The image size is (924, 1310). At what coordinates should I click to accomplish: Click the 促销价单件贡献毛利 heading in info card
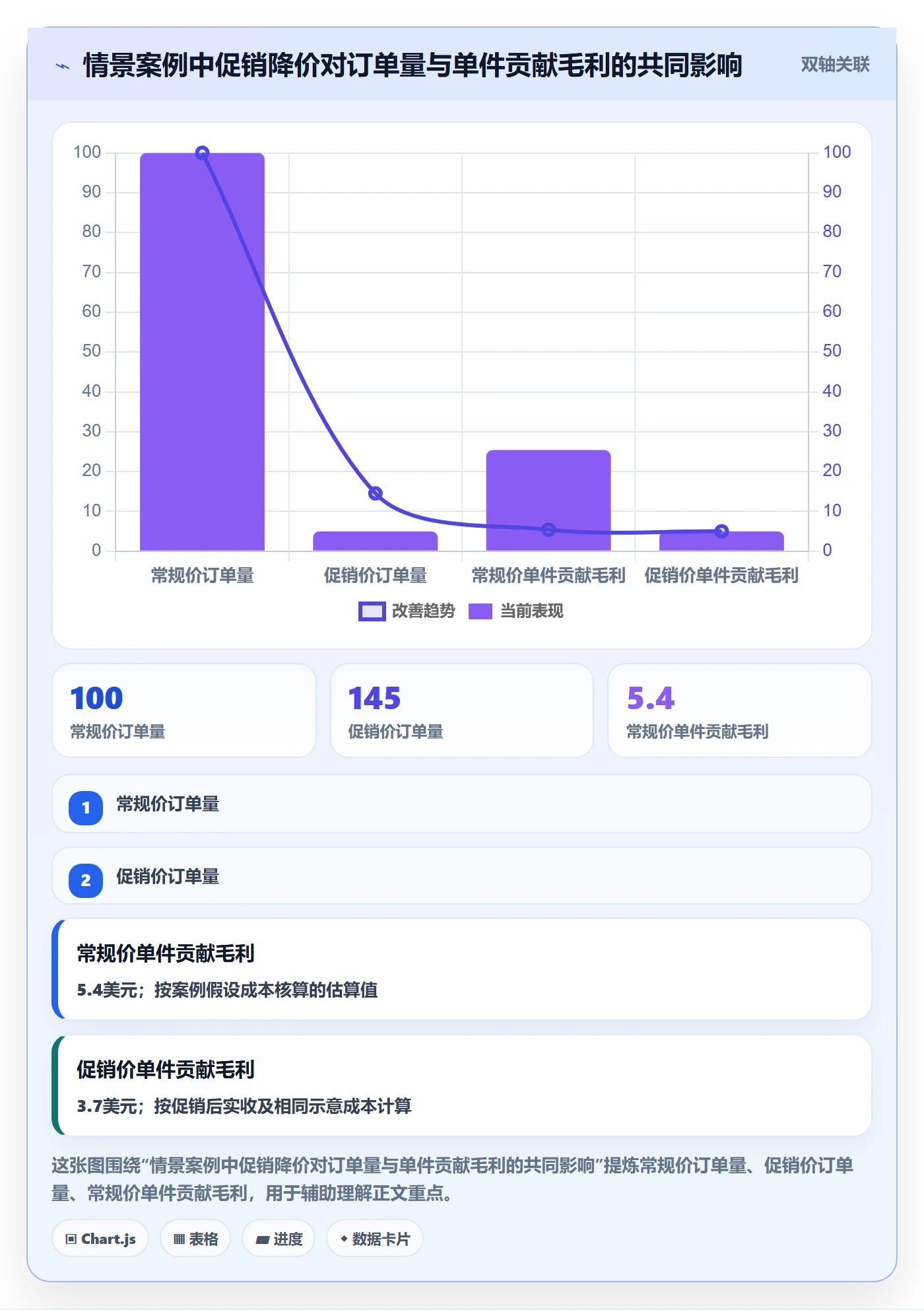(x=166, y=1070)
